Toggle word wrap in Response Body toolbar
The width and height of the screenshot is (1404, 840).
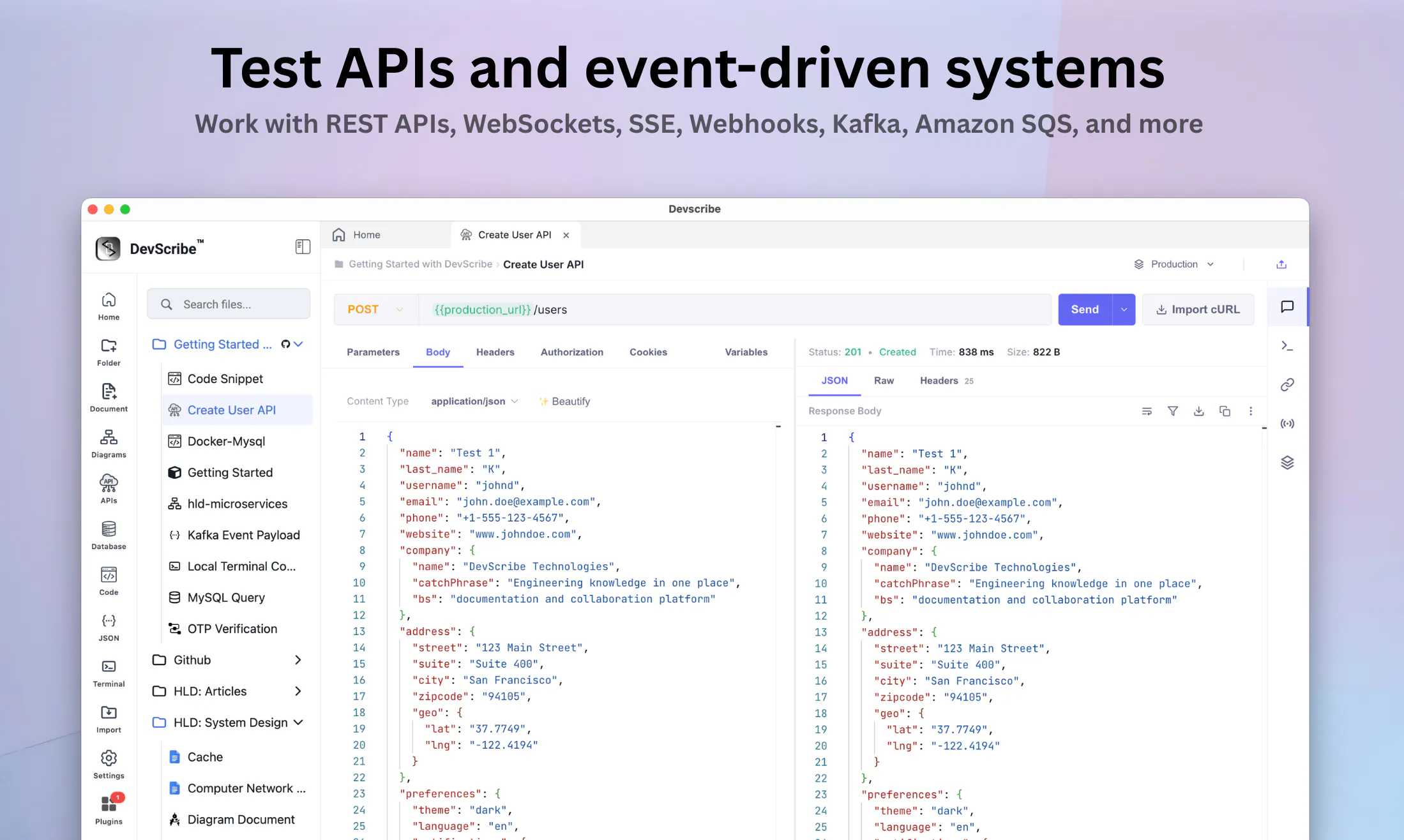(x=1147, y=411)
